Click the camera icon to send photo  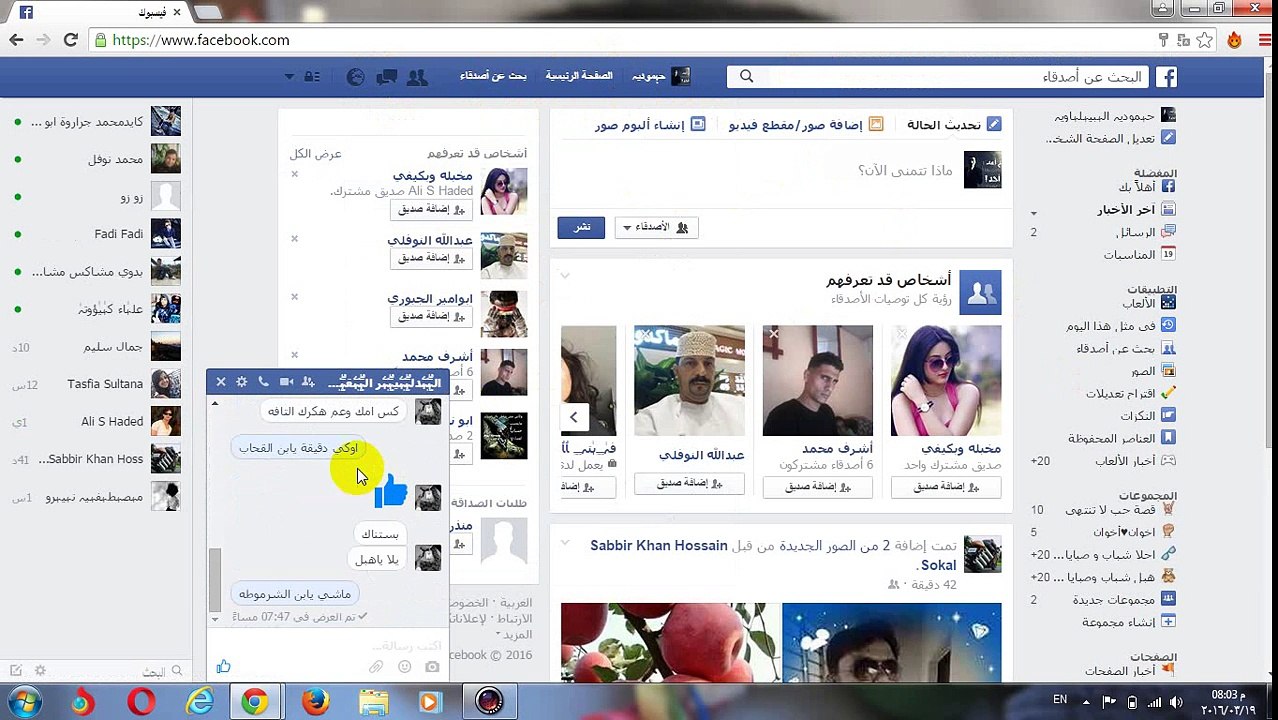(x=432, y=667)
